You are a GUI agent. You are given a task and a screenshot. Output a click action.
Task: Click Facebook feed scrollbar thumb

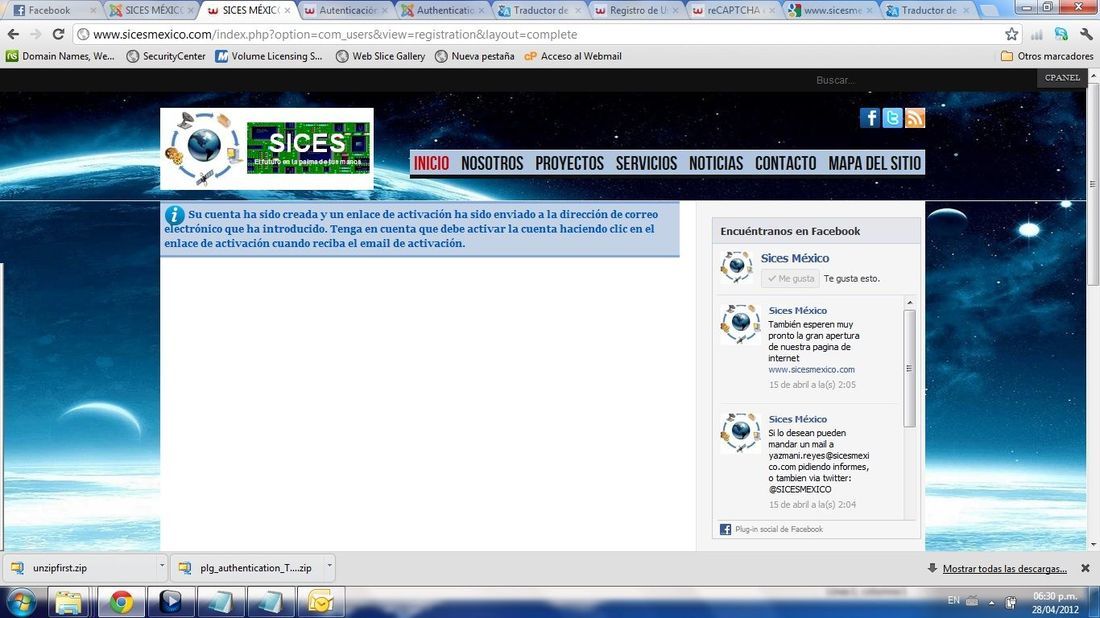click(910, 368)
